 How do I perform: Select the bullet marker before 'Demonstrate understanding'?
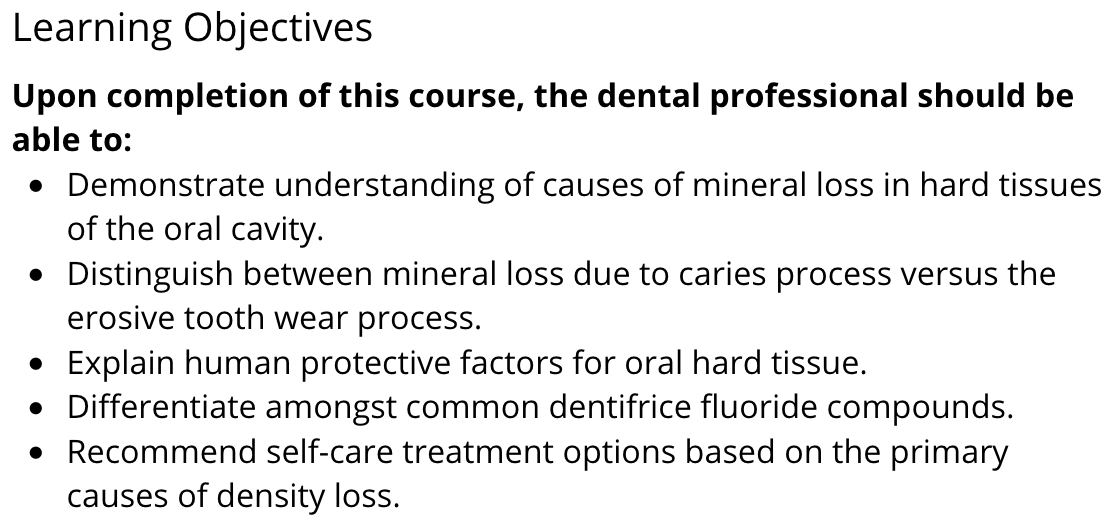click(x=38, y=188)
